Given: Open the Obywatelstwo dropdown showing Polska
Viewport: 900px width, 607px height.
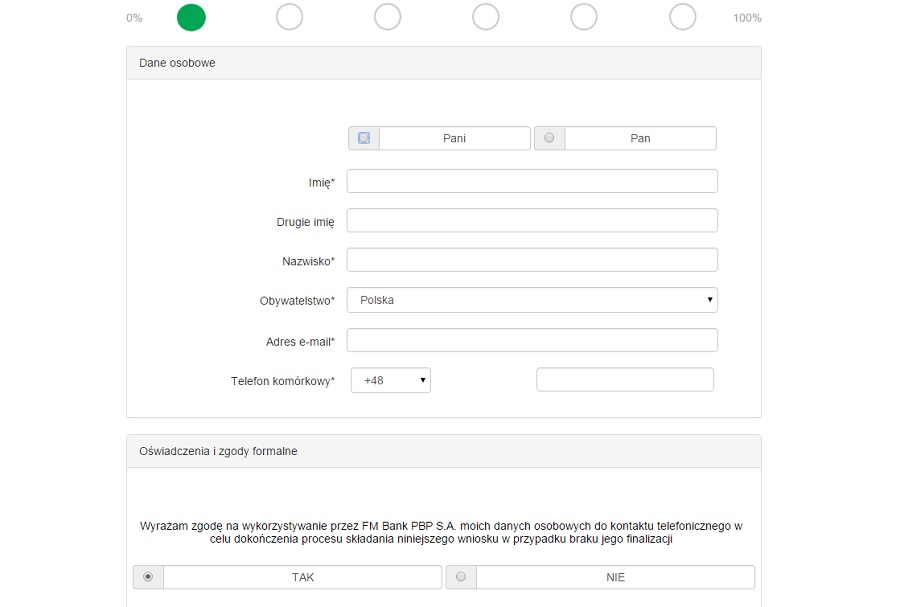Looking at the screenshot, I should pyautogui.click(x=532, y=300).
